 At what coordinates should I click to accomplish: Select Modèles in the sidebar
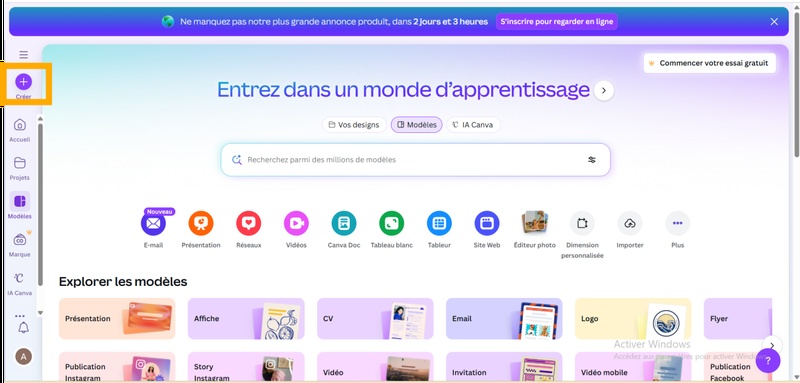click(x=20, y=206)
